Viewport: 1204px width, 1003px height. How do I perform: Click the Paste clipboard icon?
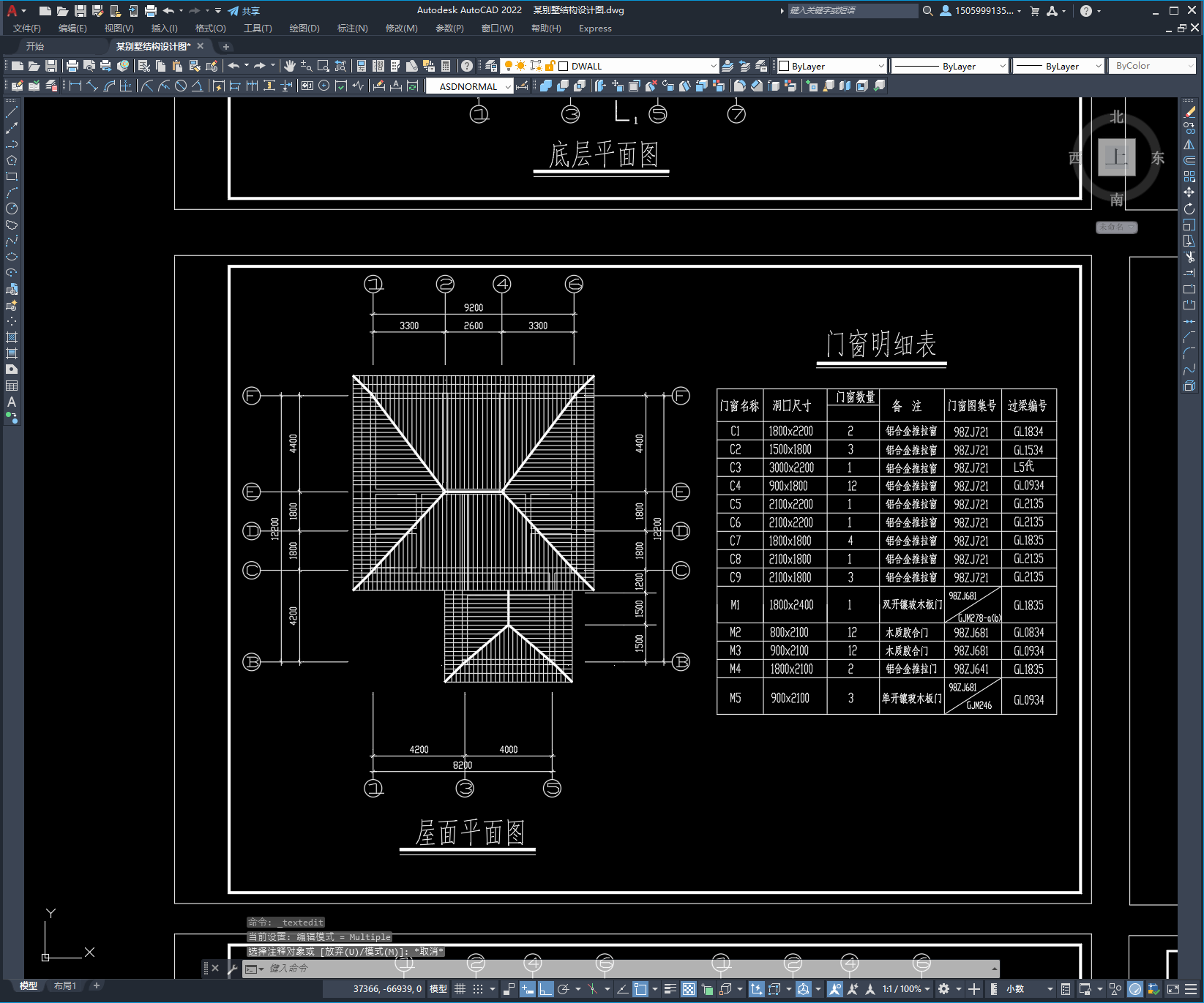pyautogui.click(x=177, y=66)
